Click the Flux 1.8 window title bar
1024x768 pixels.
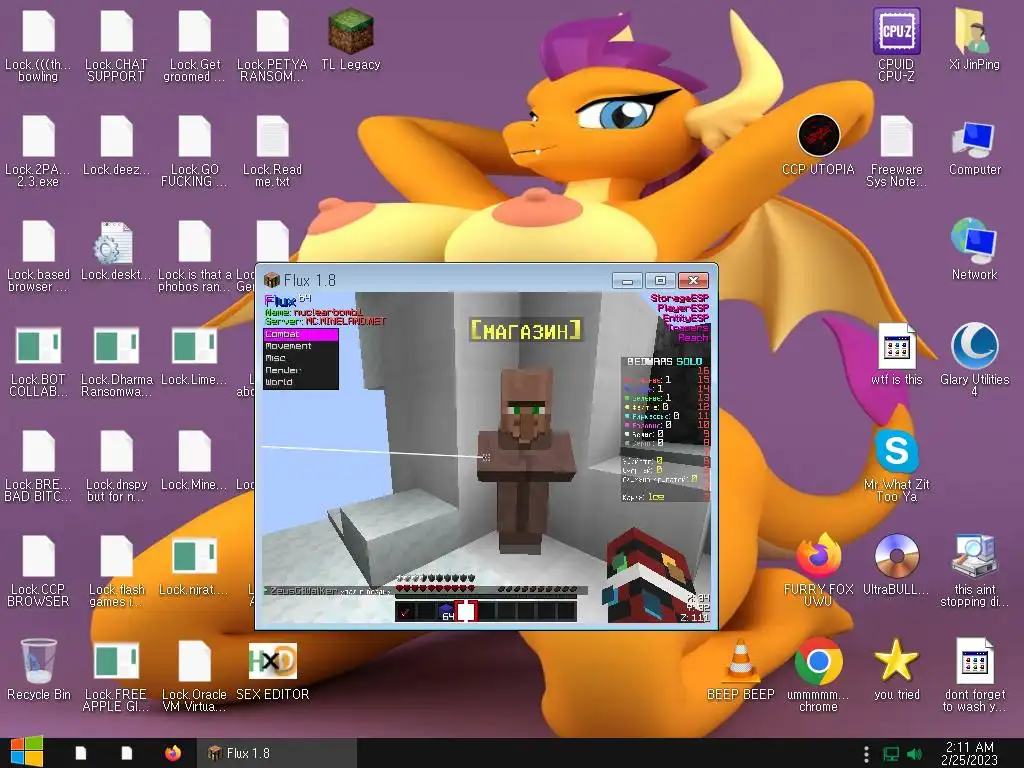tap(436, 280)
